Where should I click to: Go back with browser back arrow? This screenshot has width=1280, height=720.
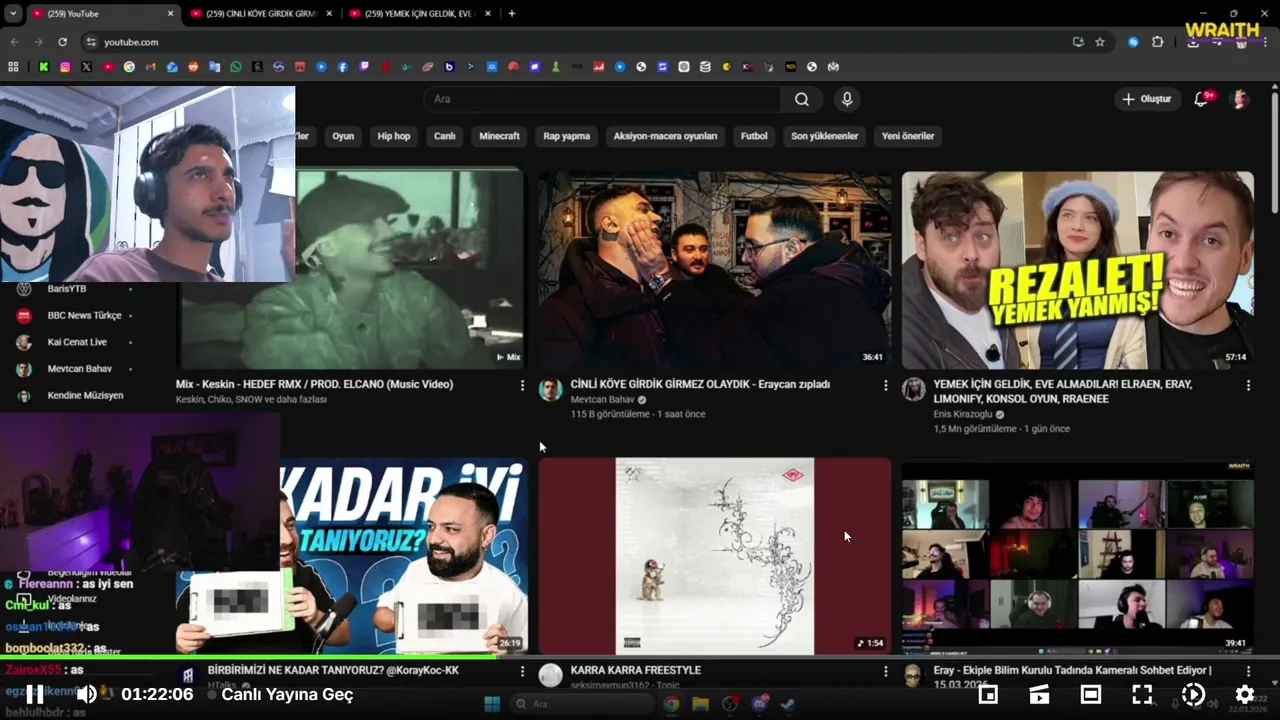(14, 42)
